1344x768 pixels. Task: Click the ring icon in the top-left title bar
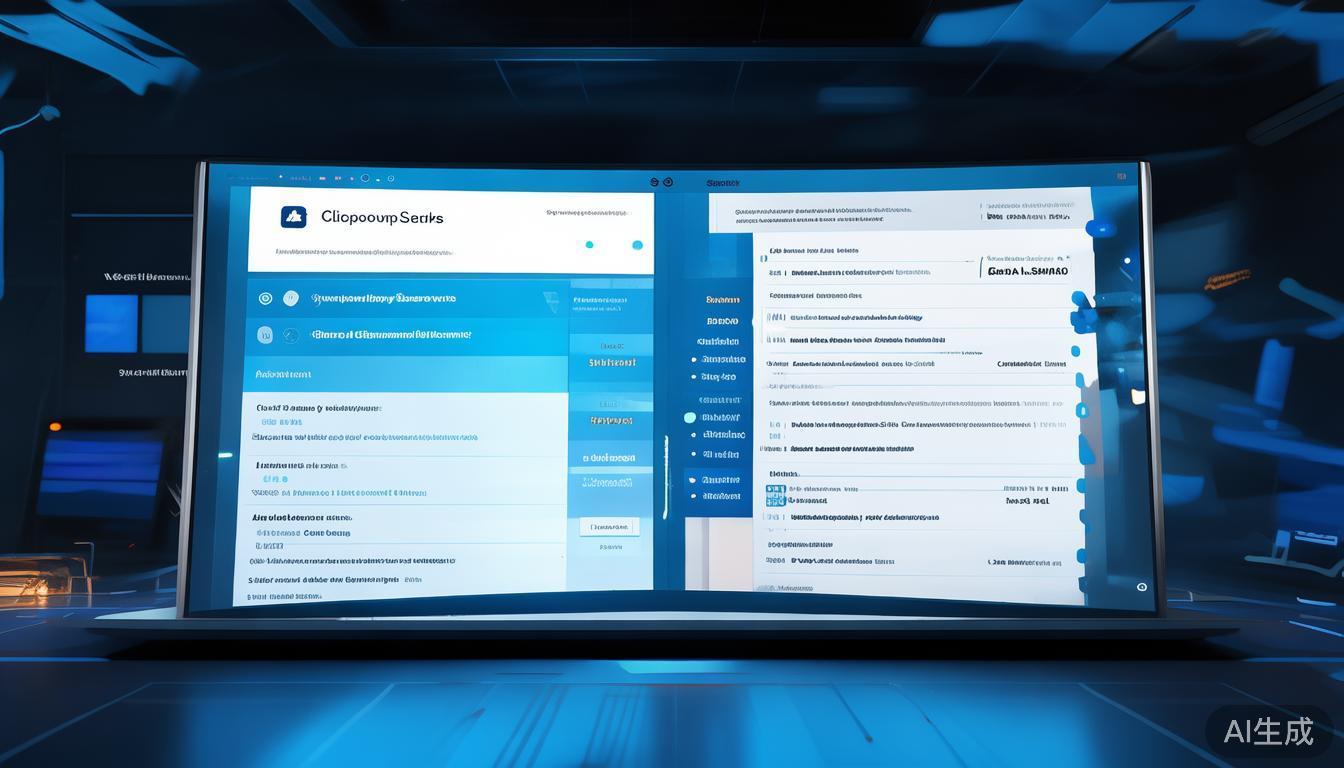[x=364, y=178]
